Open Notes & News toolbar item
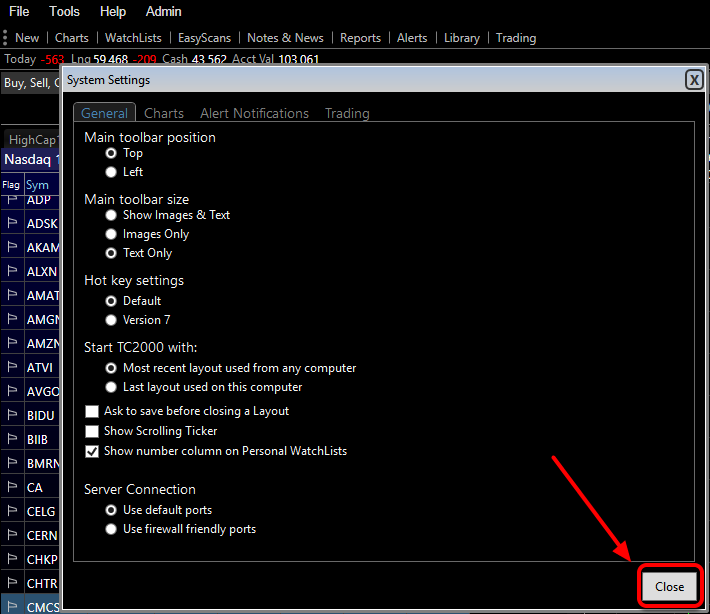Viewport: 710px width, 614px height. [x=285, y=38]
